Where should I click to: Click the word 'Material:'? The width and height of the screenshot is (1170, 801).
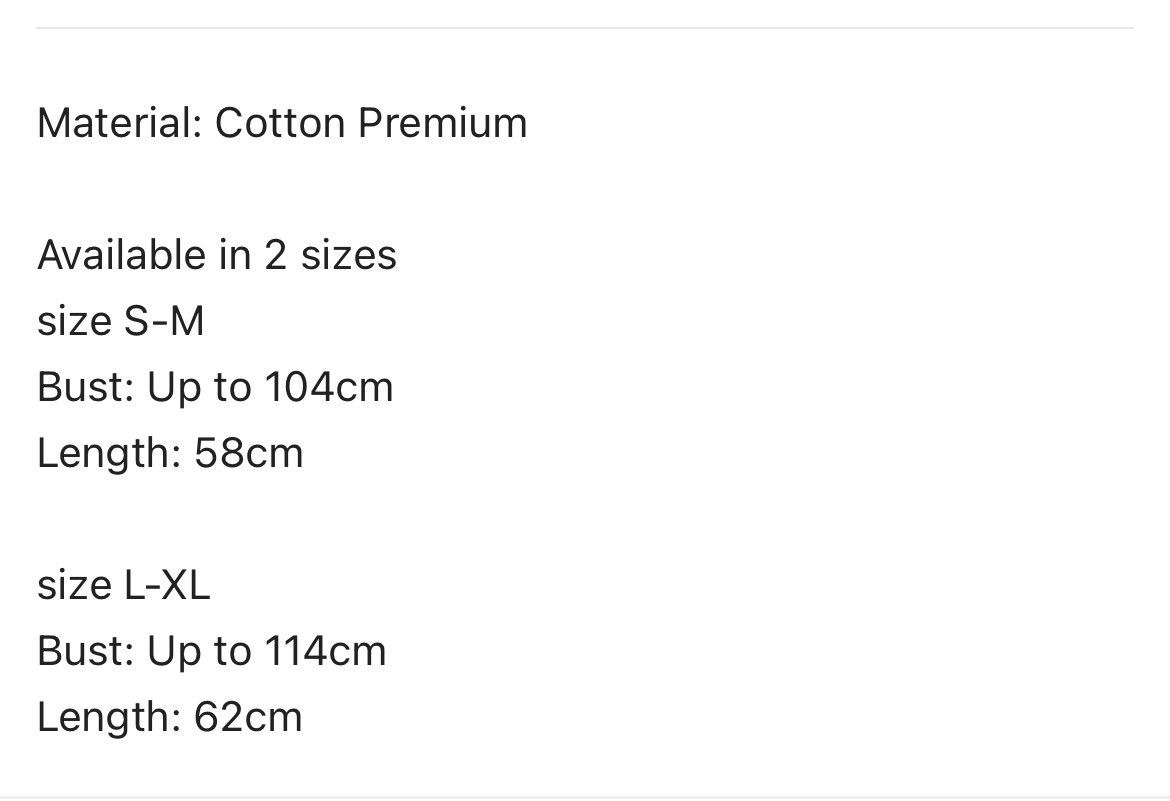pyautogui.click(x=120, y=122)
